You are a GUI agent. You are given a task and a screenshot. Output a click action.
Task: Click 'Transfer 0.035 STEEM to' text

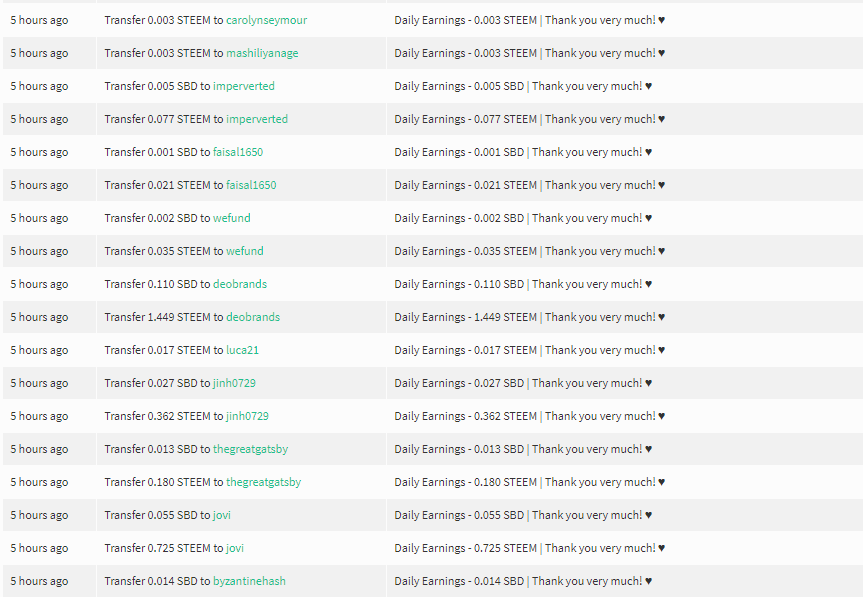tap(164, 251)
